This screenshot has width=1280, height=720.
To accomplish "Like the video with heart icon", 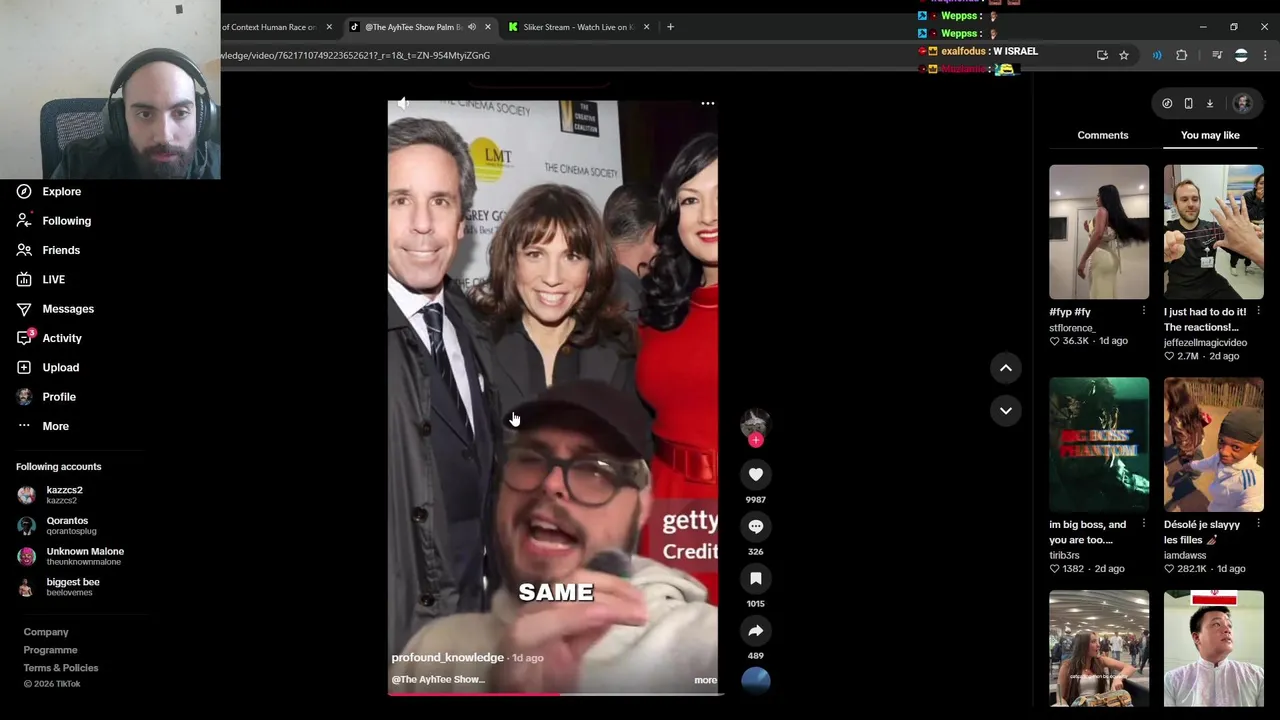I will 756,475.
